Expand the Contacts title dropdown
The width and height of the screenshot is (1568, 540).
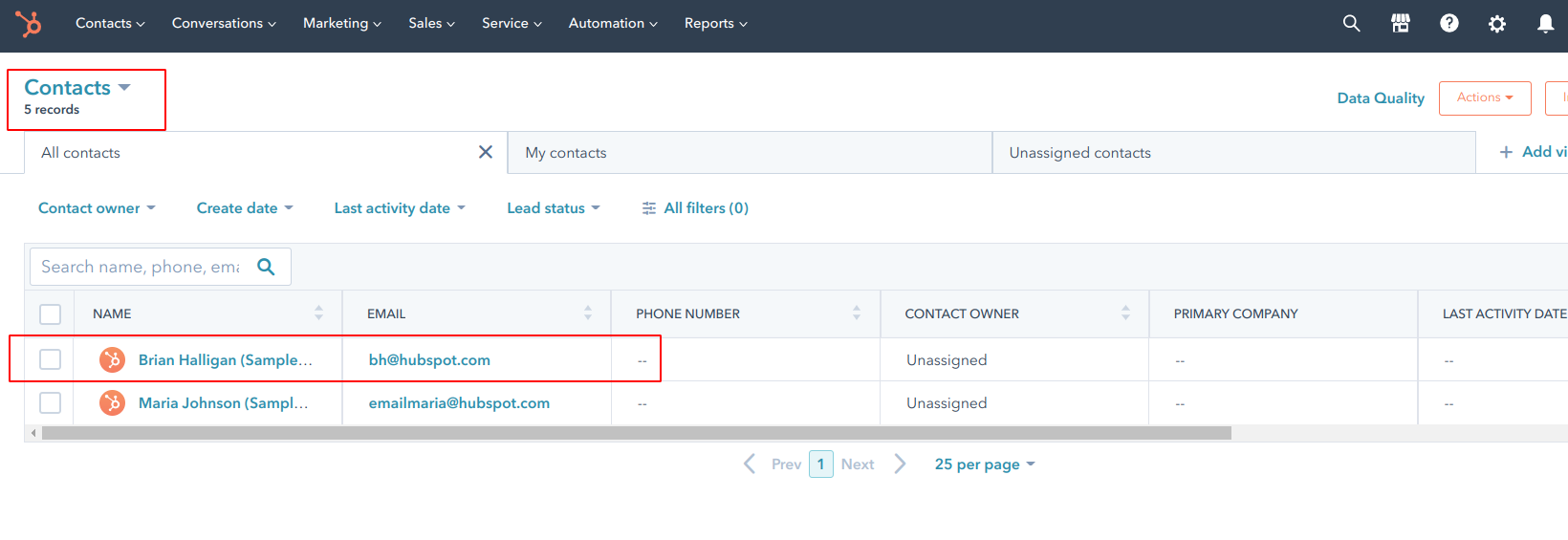pos(77,87)
